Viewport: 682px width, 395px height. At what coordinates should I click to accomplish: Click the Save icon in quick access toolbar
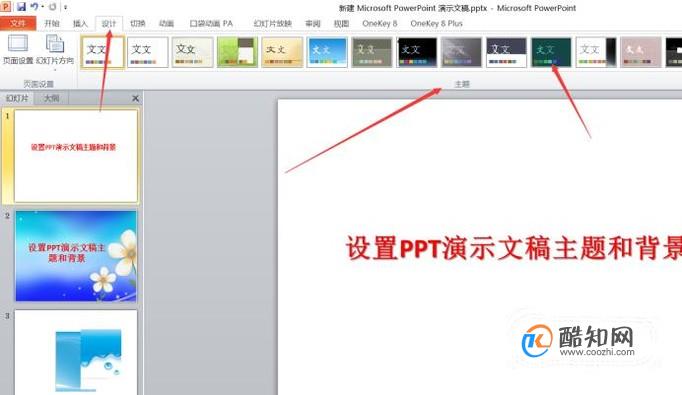(21, 7)
